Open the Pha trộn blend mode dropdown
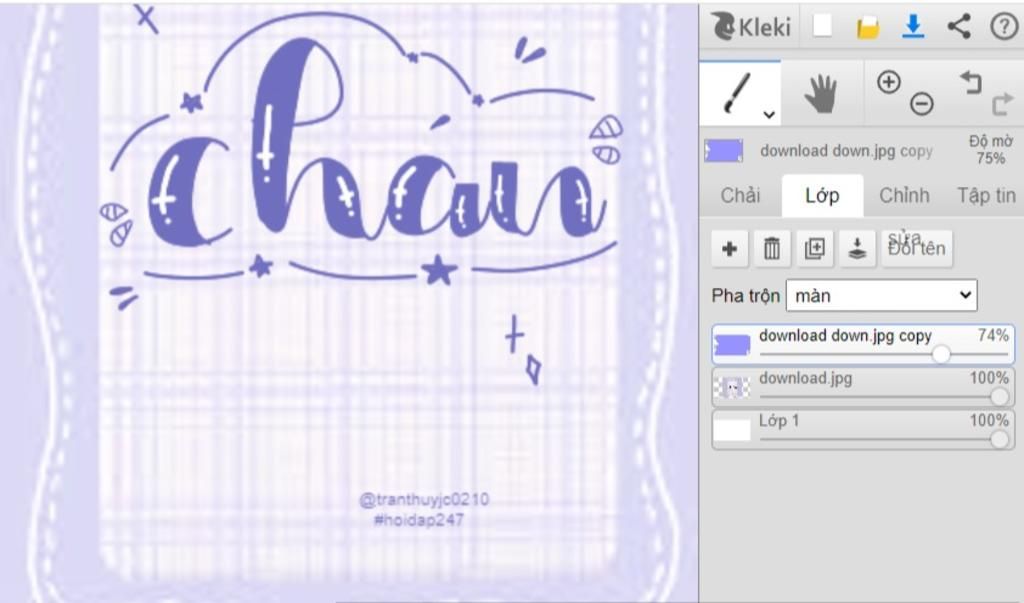The width and height of the screenshot is (1024, 603). pos(882,296)
